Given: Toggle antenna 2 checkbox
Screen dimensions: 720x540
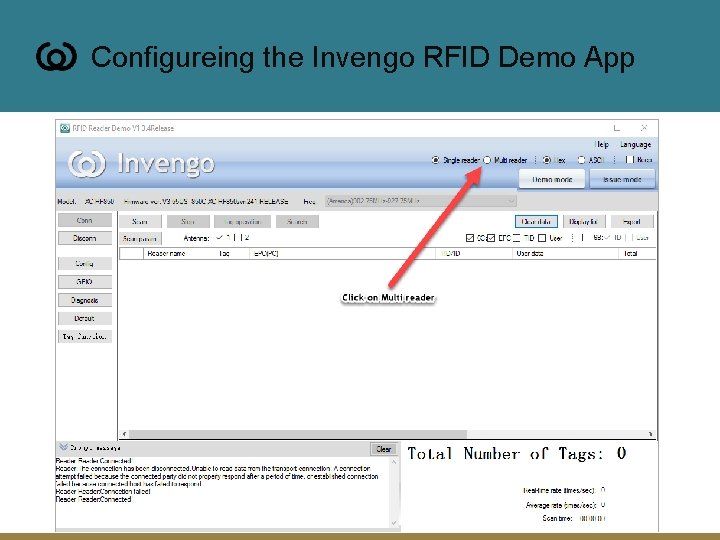Looking at the screenshot, I should click(238, 237).
